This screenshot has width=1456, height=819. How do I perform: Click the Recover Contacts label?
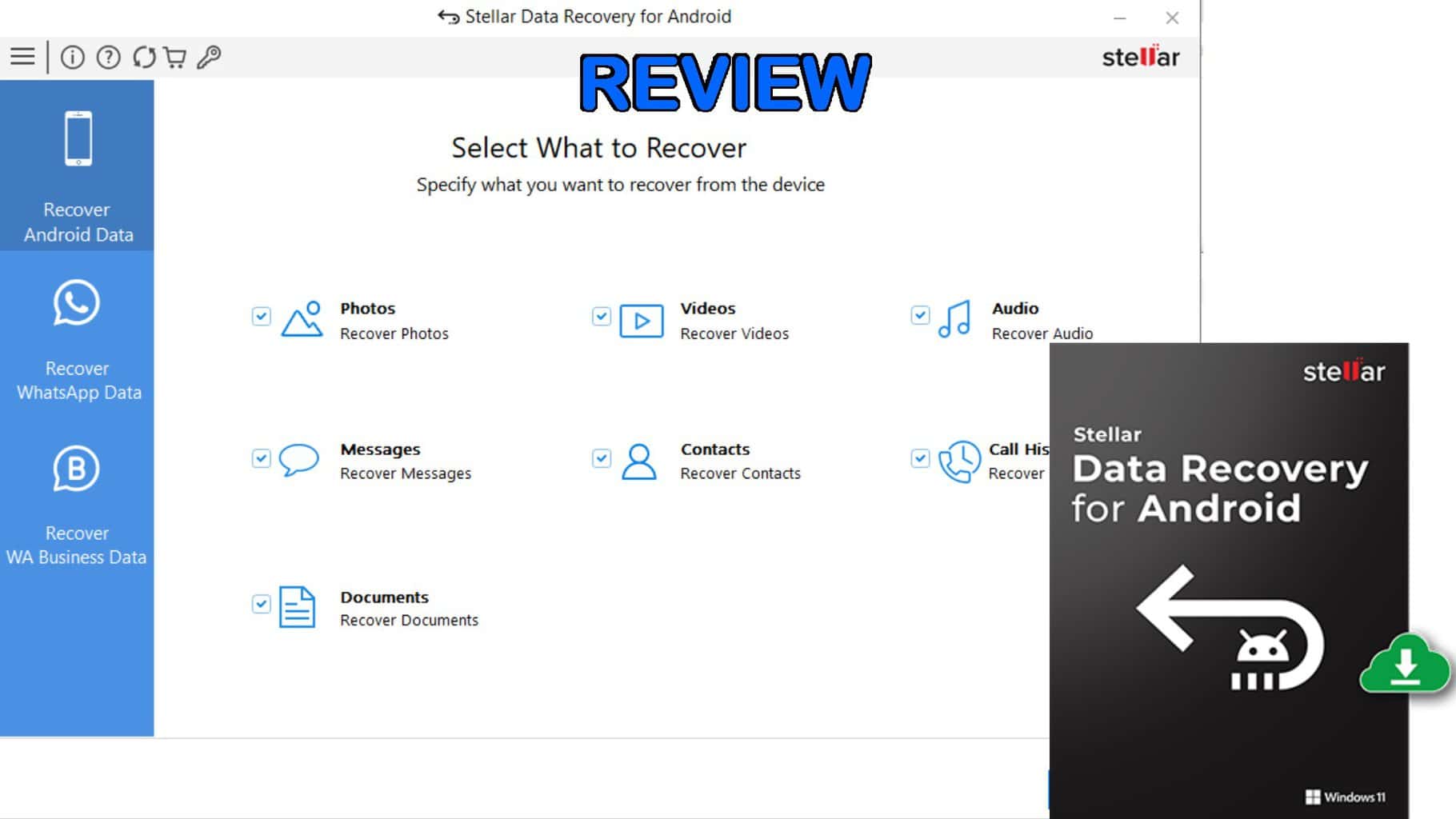pyautogui.click(x=740, y=473)
